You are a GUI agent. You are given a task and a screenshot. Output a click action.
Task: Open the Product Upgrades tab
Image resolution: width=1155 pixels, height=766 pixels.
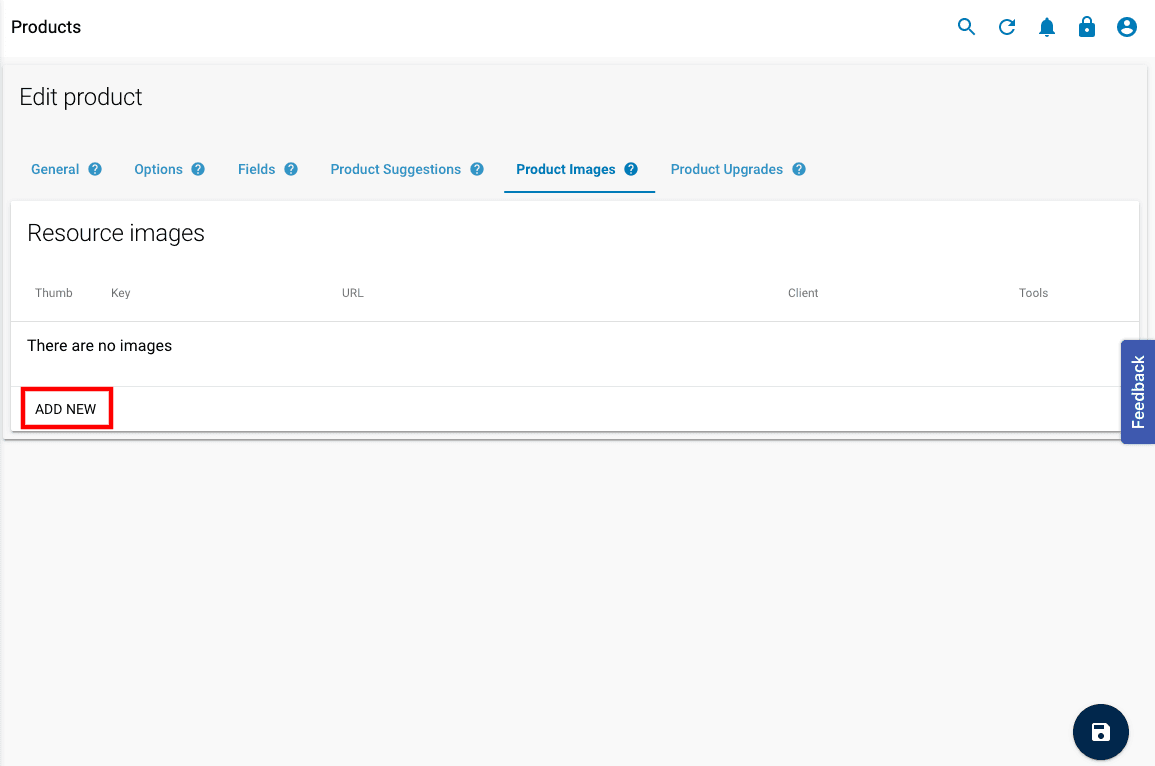pos(725,169)
